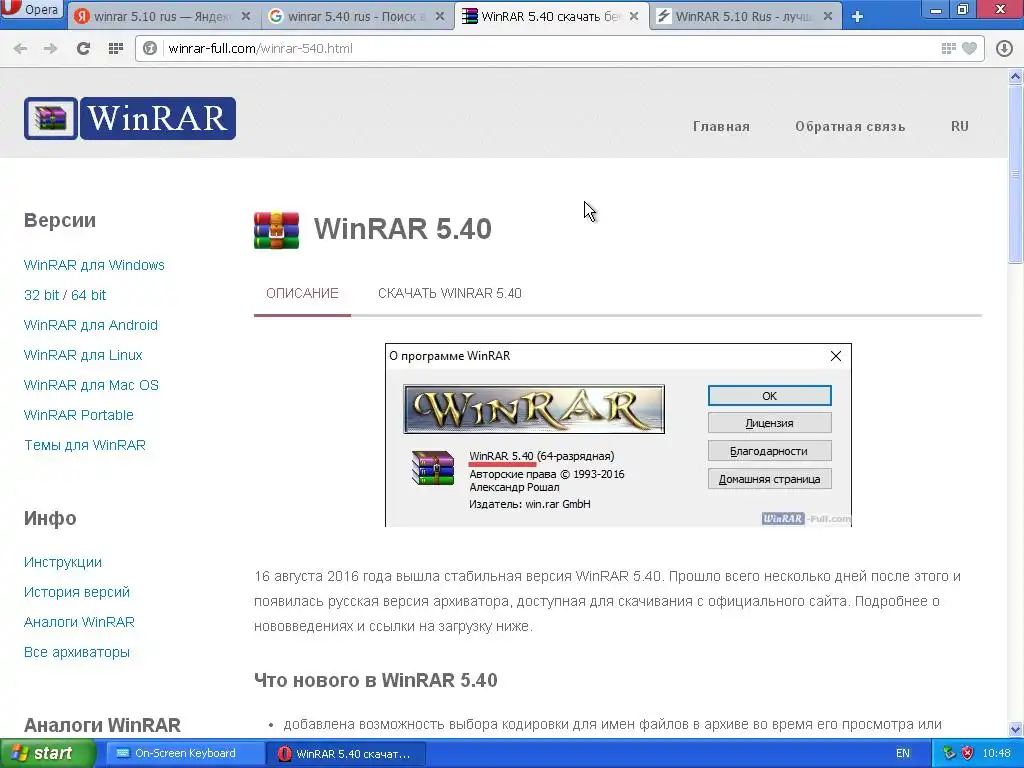Select the ОПИСАНИЕ tab

[x=302, y=293]
